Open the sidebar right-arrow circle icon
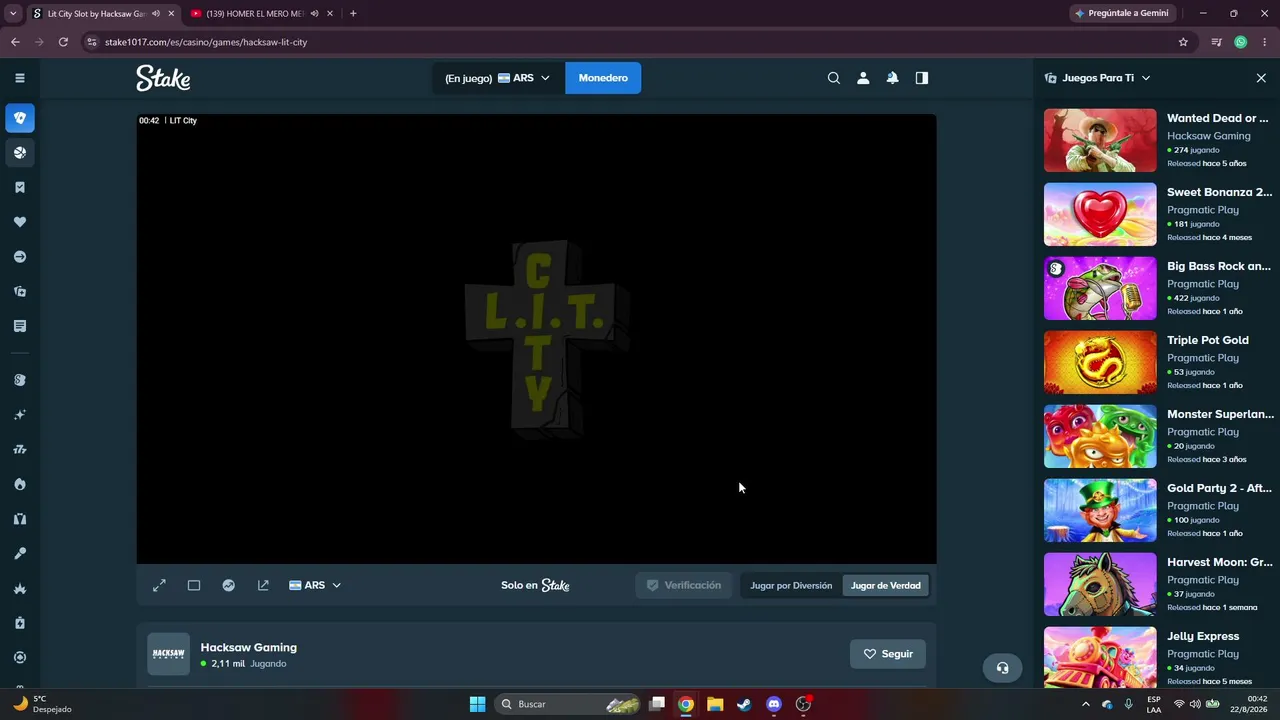This screenshot has height=720, width=1280. [x=20, y=257]
